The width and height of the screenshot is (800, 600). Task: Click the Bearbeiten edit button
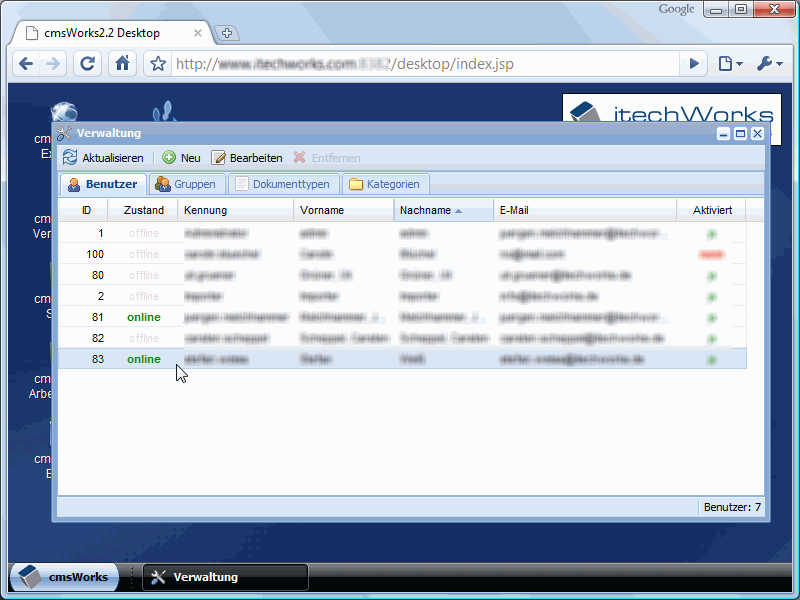click(x=247, y=158)
